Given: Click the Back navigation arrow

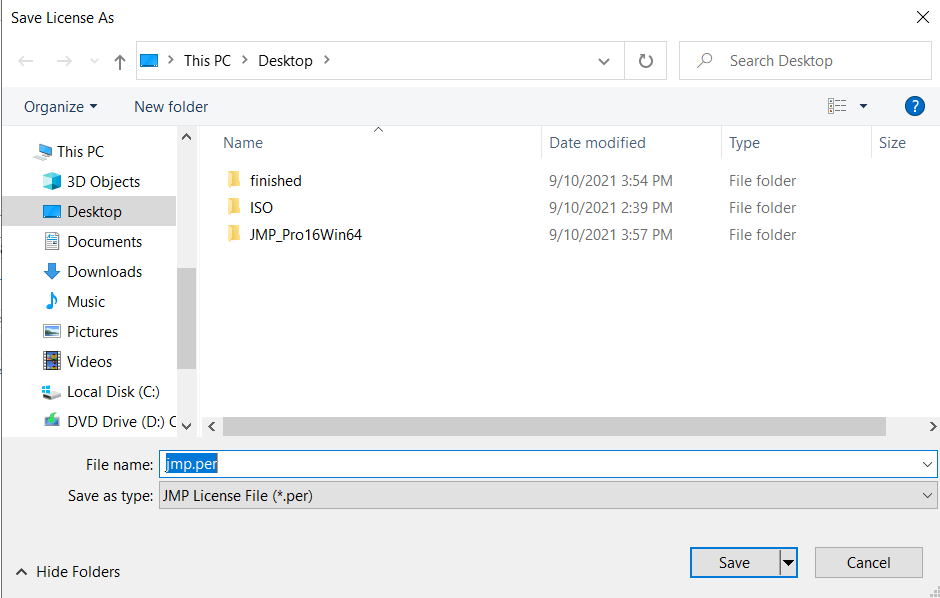Looking at the screenshot, I should tap(26, 61).
